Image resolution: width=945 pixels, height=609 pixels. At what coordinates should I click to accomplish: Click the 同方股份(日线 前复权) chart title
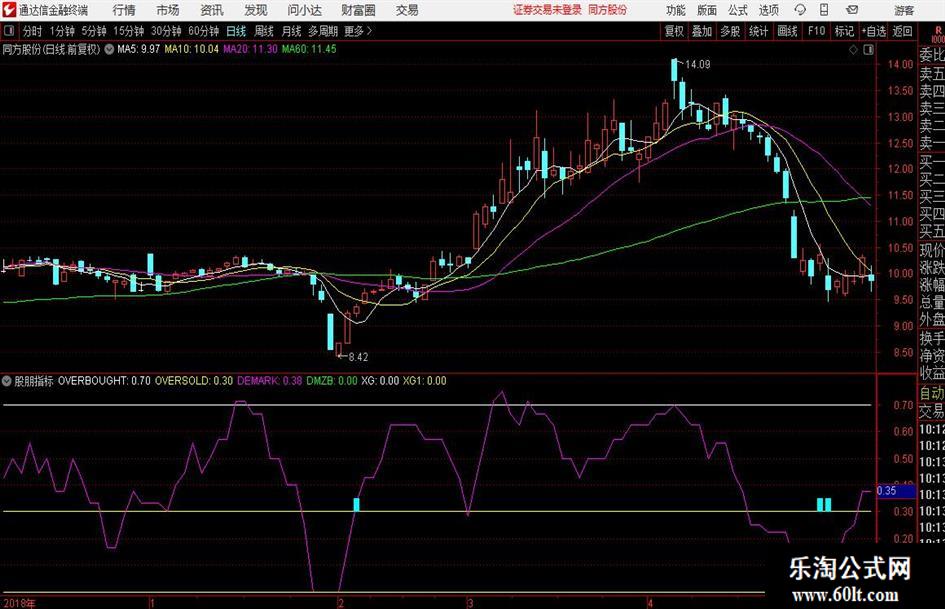coord(51,49)
